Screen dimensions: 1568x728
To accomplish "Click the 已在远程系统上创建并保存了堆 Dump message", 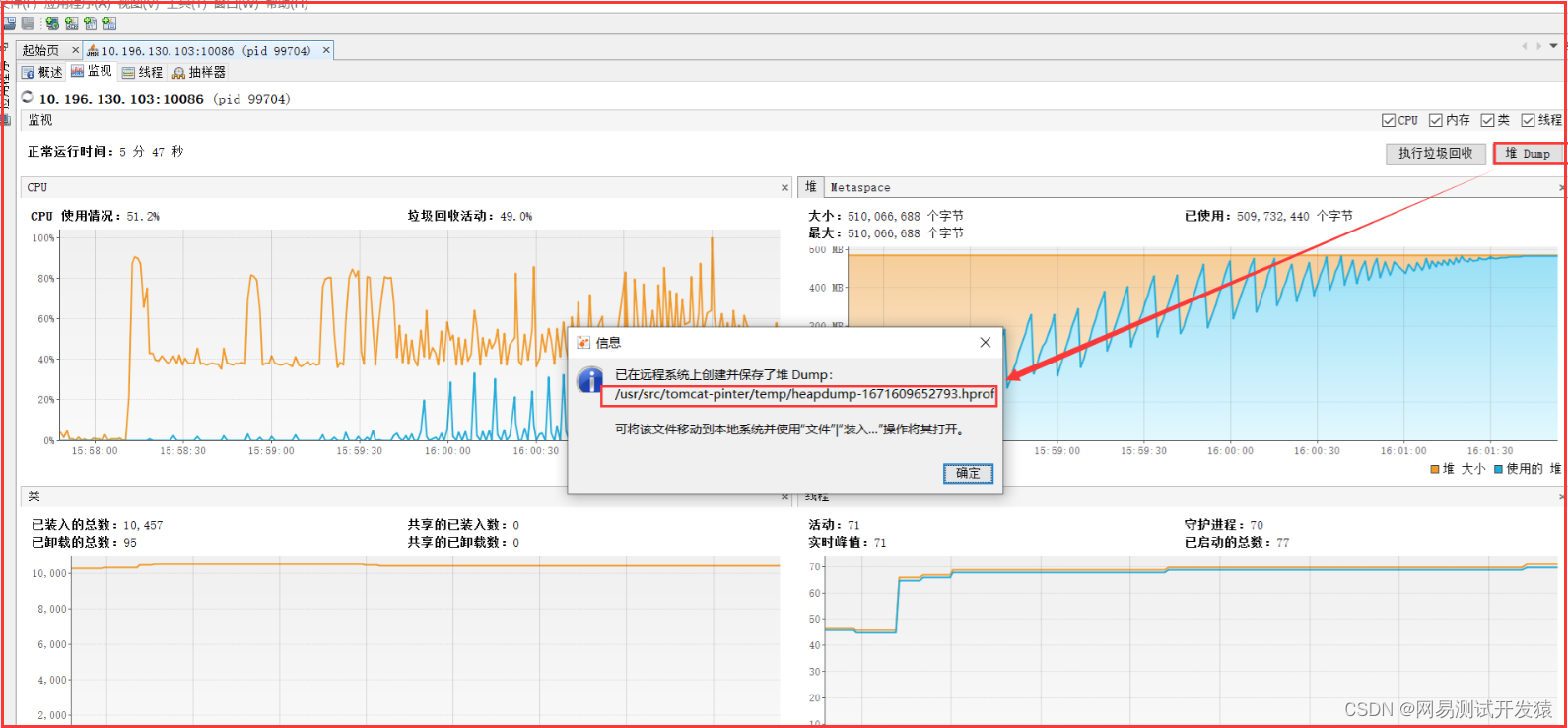I will tap(724, 375).
